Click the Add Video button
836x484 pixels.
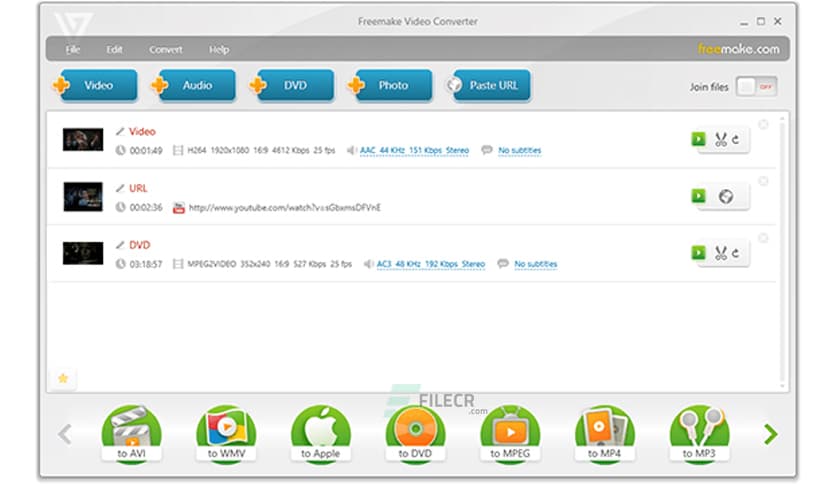[x=96, y=85]
